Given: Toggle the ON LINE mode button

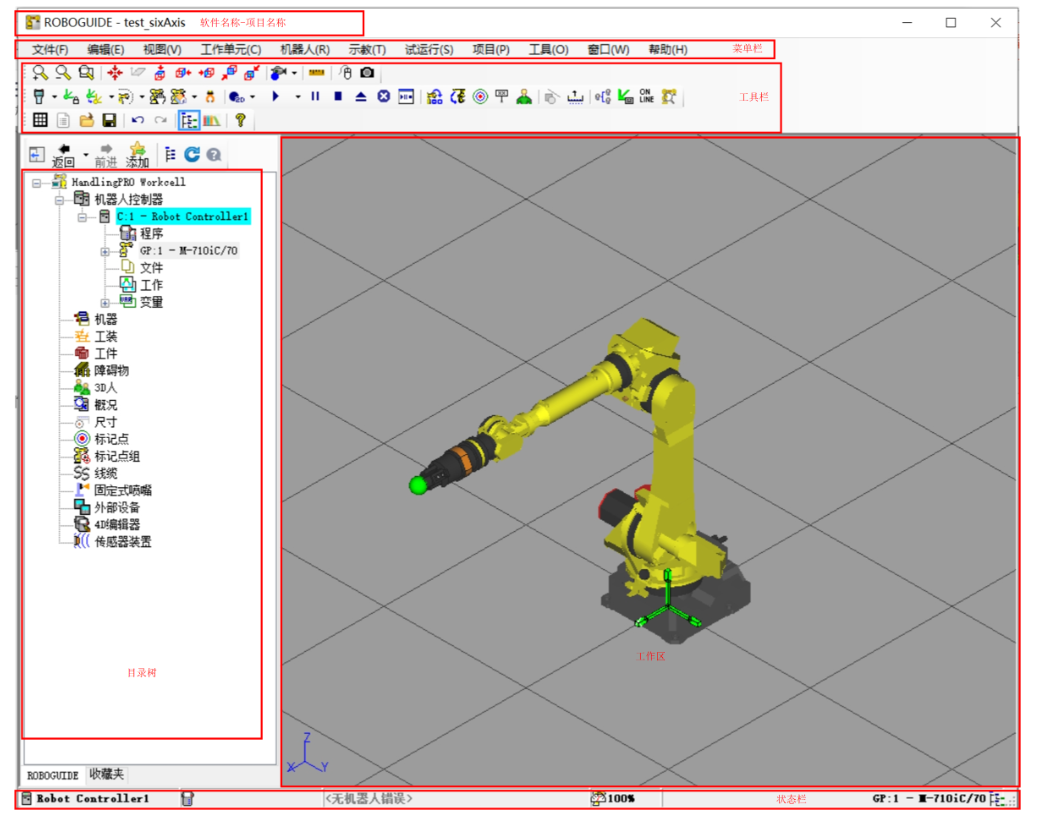Looking at the screenshot, I should (646, 97).
